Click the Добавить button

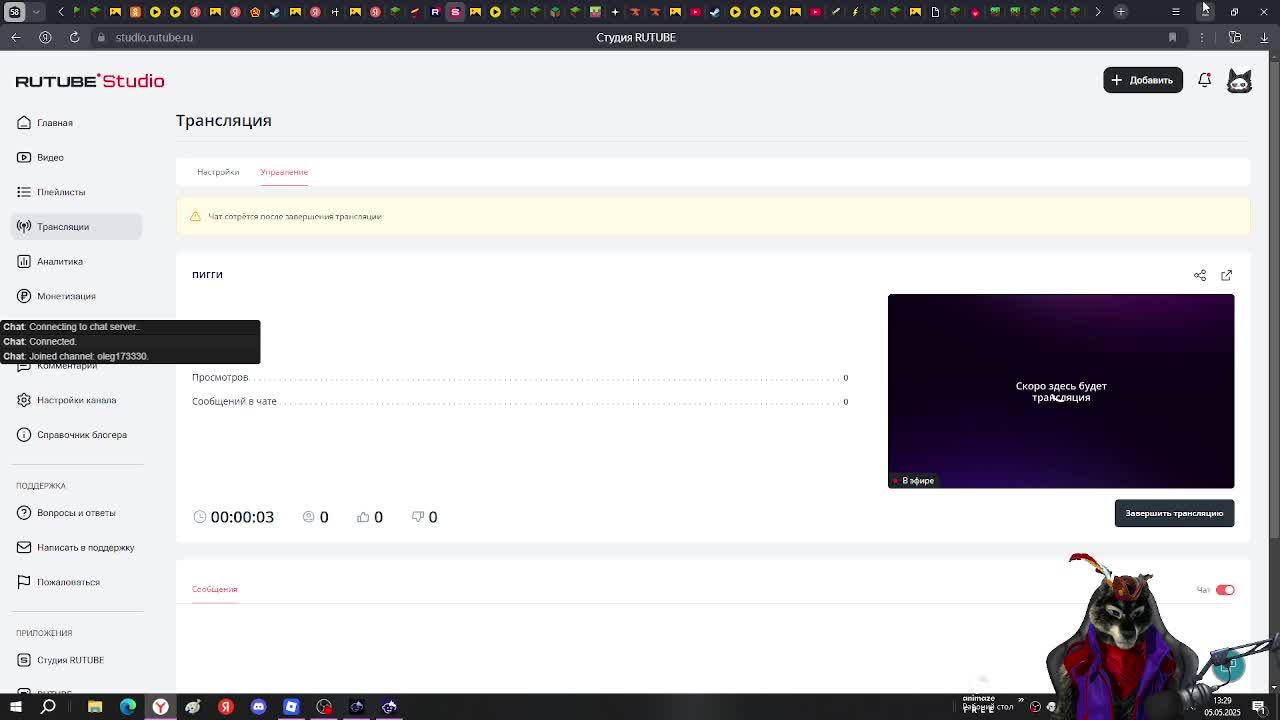1143,80
